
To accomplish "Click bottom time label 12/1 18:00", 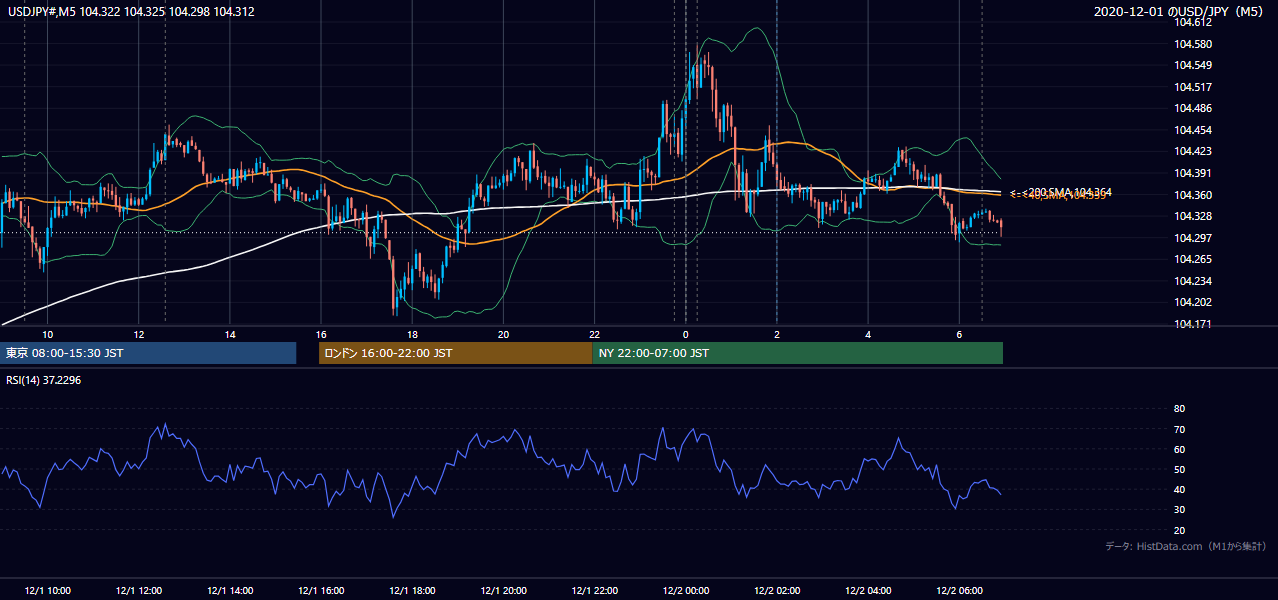I will [412, 590].
